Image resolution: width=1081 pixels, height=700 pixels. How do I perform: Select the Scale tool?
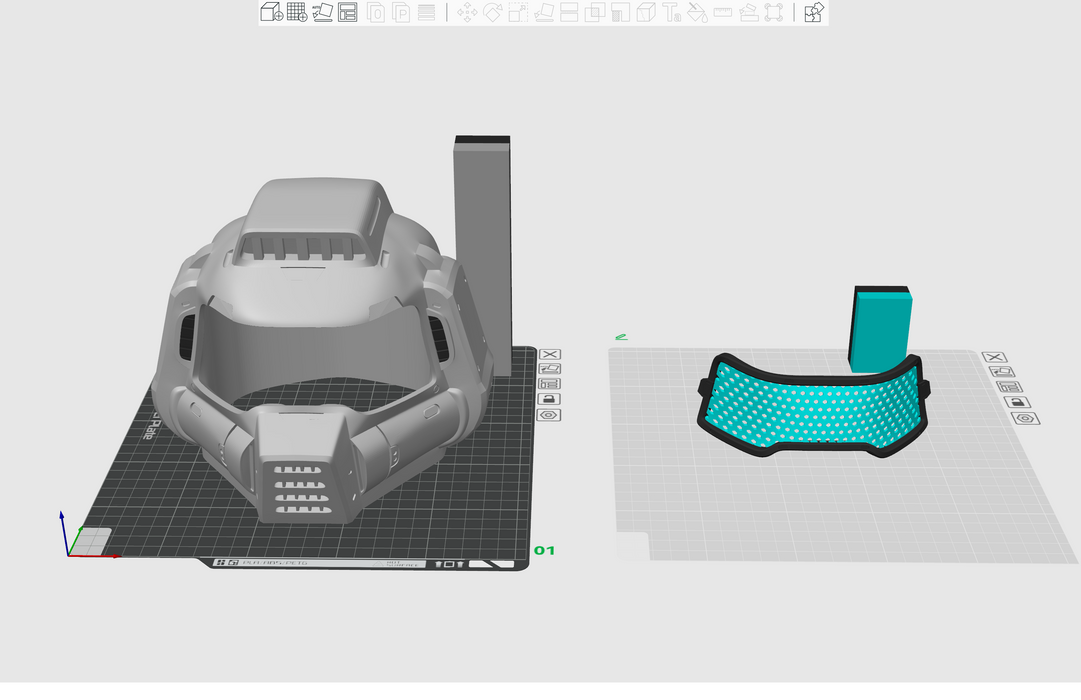pos(518,13)
